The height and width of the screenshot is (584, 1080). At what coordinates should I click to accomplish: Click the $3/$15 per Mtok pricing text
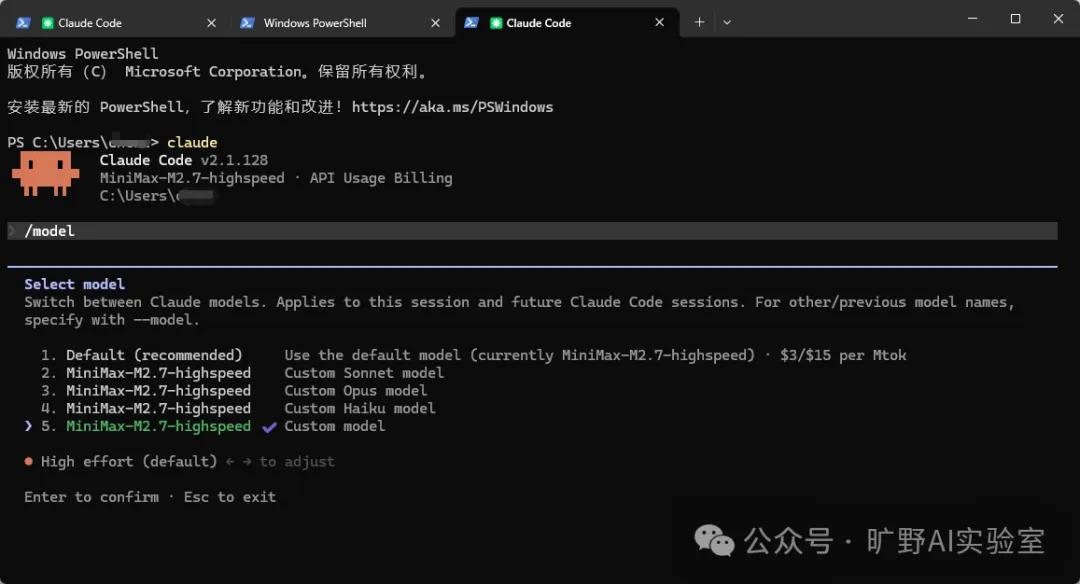click(x=843, y=355)
